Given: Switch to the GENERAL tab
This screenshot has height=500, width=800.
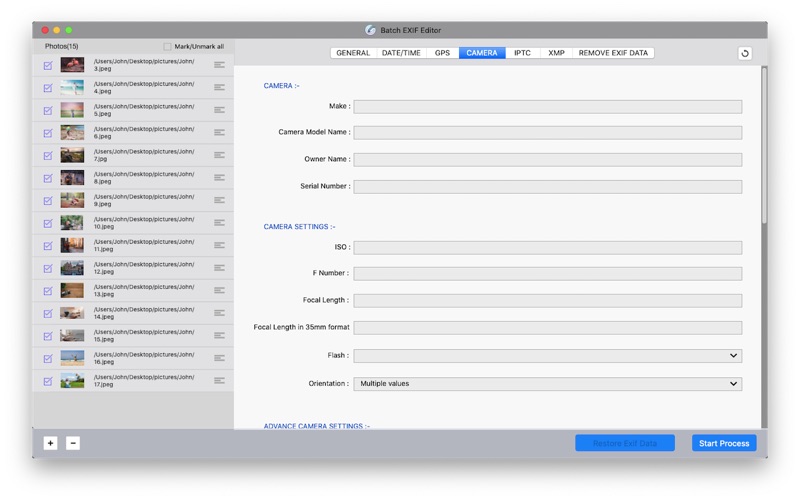Looking at the screenshot, I should coord(353,53).
